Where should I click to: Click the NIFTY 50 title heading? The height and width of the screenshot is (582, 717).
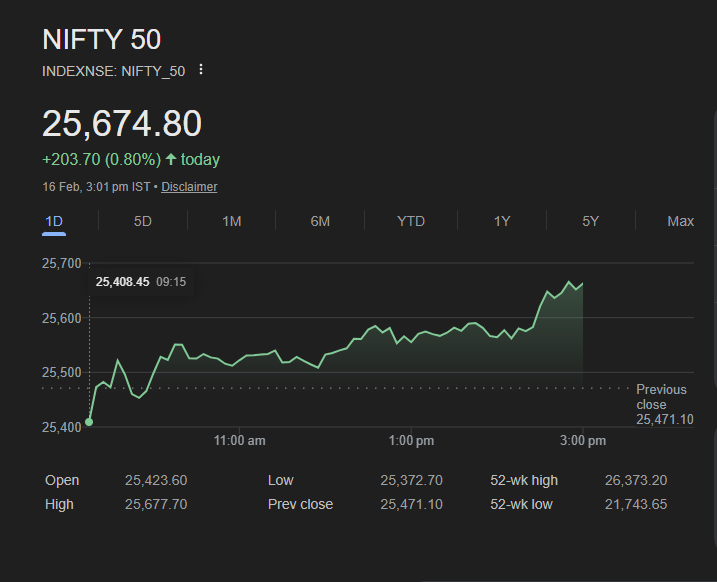coord(101,40)
